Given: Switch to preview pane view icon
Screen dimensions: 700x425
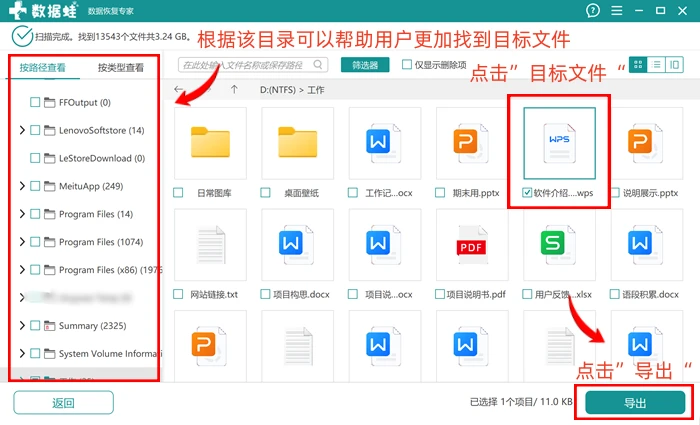Looking at the screenshot, I should click(674, 65).
